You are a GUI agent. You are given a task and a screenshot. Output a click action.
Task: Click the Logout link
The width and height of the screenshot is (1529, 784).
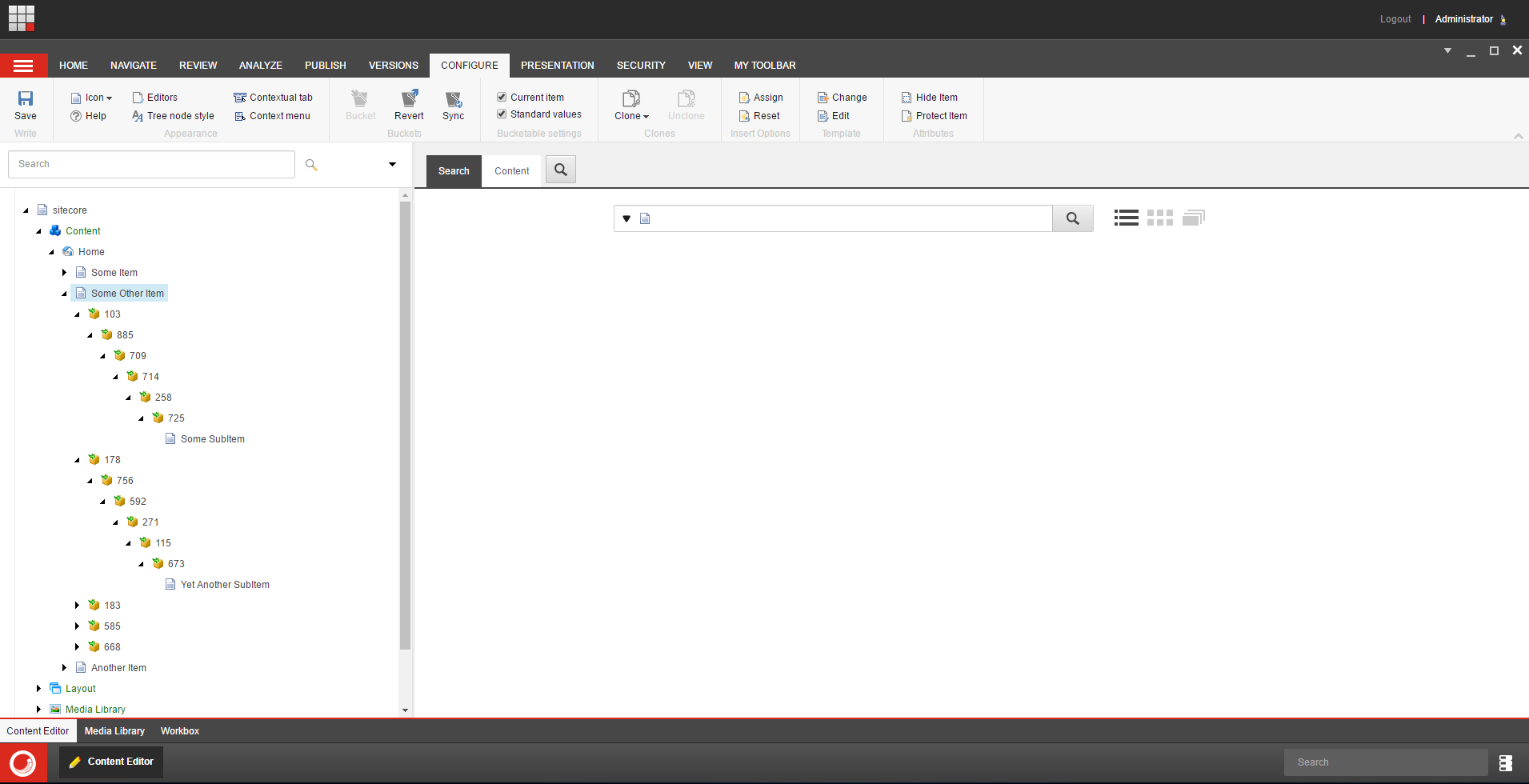(x=1395, y=19)
